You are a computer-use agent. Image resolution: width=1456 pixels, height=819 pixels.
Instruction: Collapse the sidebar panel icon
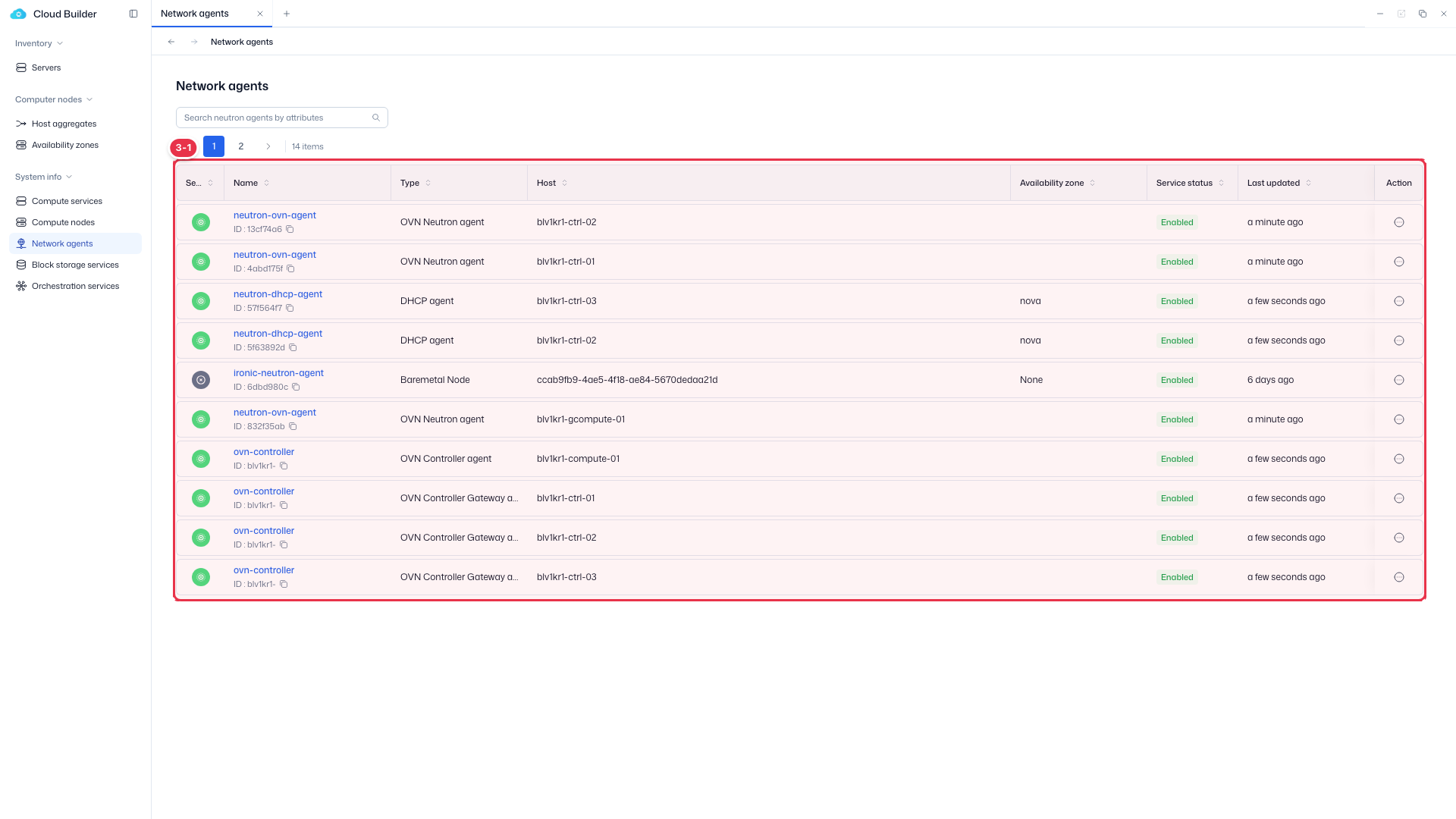pos(133,14)
